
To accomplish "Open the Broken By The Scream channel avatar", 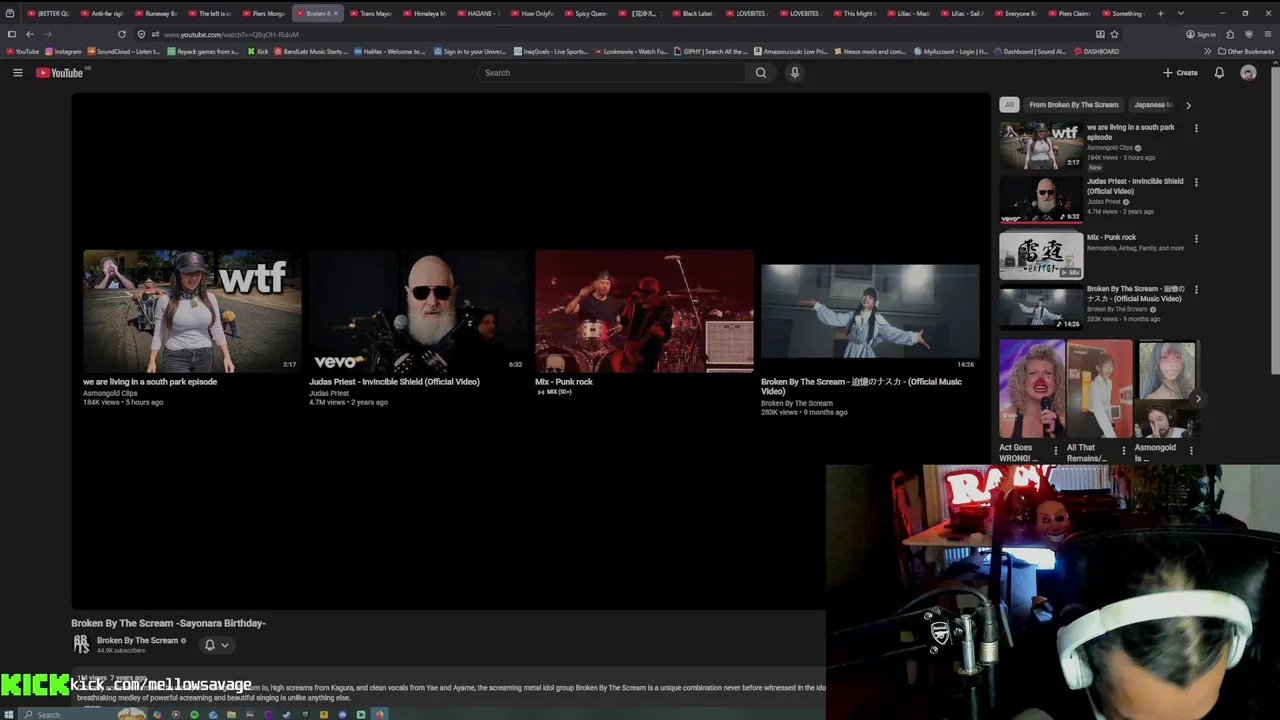I will click(x=81, y=644).
